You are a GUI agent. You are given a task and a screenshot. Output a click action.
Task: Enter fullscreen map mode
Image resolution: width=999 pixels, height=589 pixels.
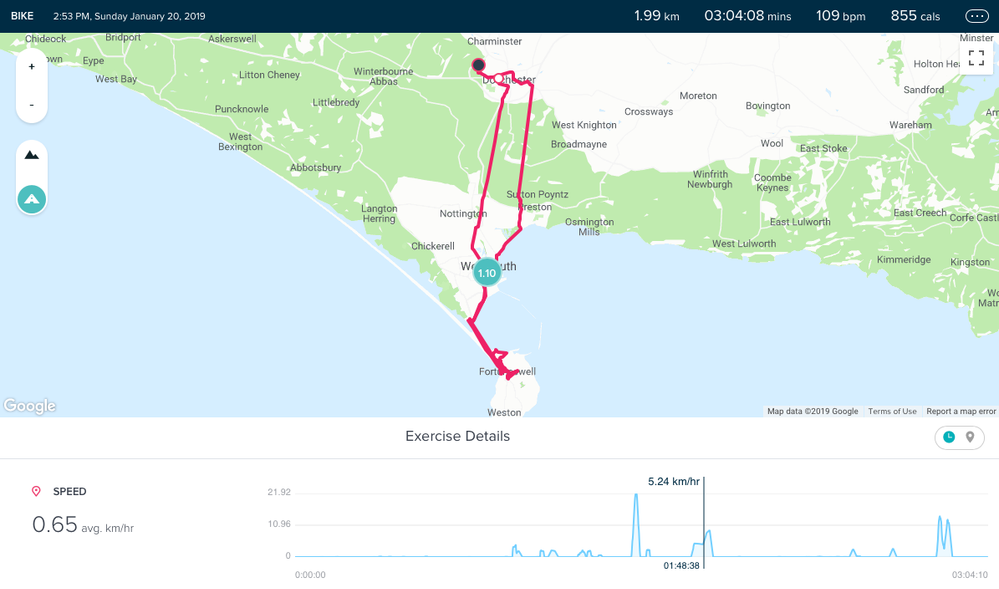976,58
